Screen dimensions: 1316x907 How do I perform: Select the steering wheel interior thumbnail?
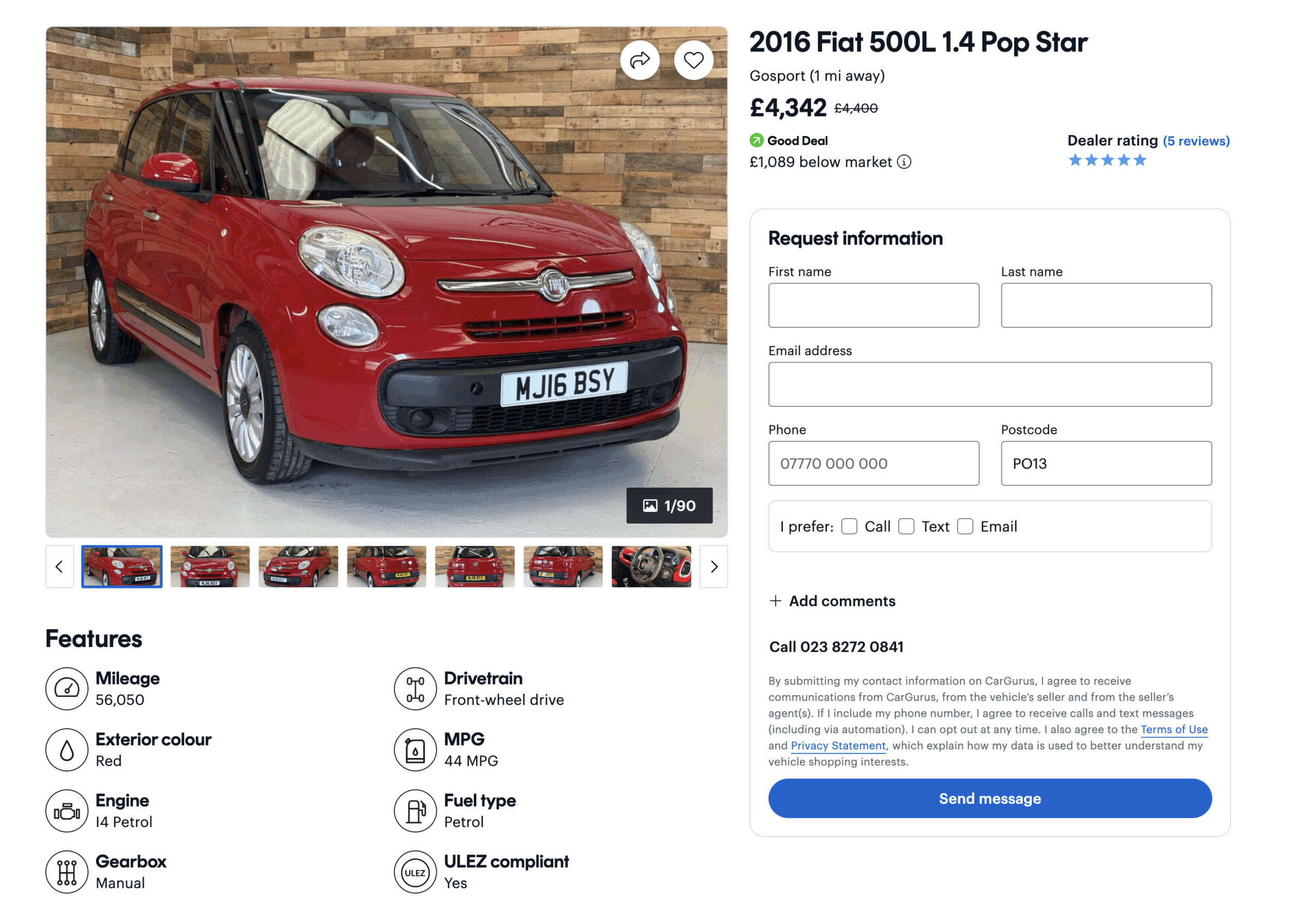point(651,567)
